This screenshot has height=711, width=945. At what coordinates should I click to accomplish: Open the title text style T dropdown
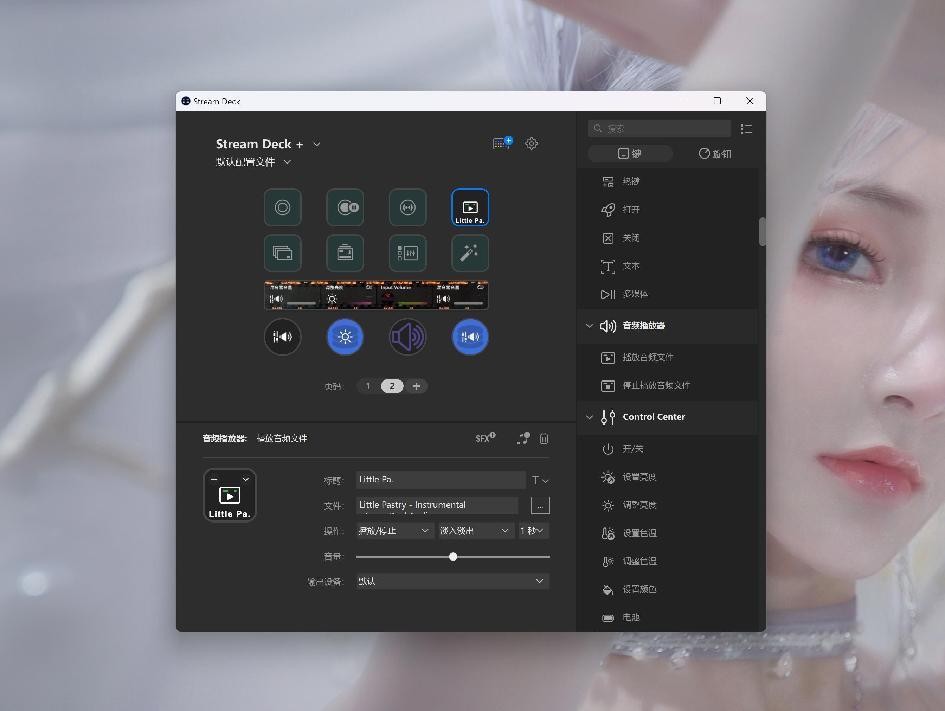[539, 480]
